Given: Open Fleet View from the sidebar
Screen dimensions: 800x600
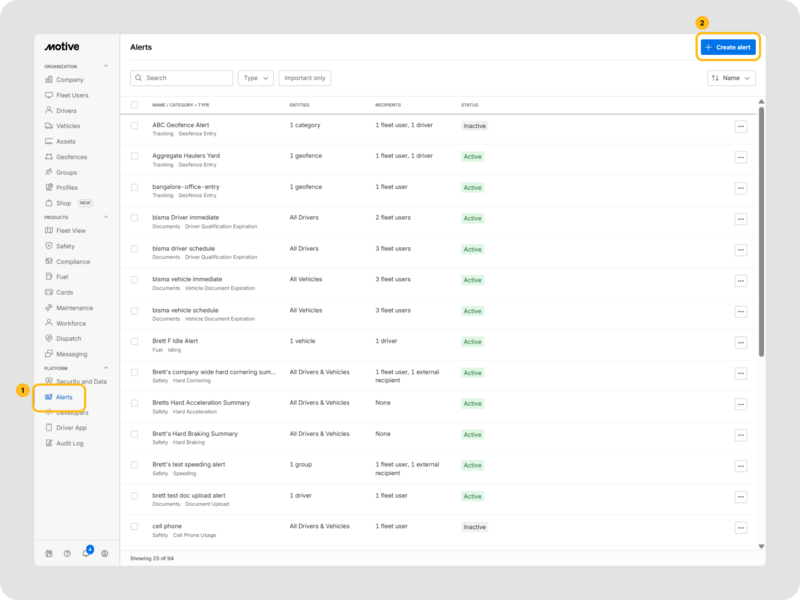Looking at the screenshot, I should 70,230.
